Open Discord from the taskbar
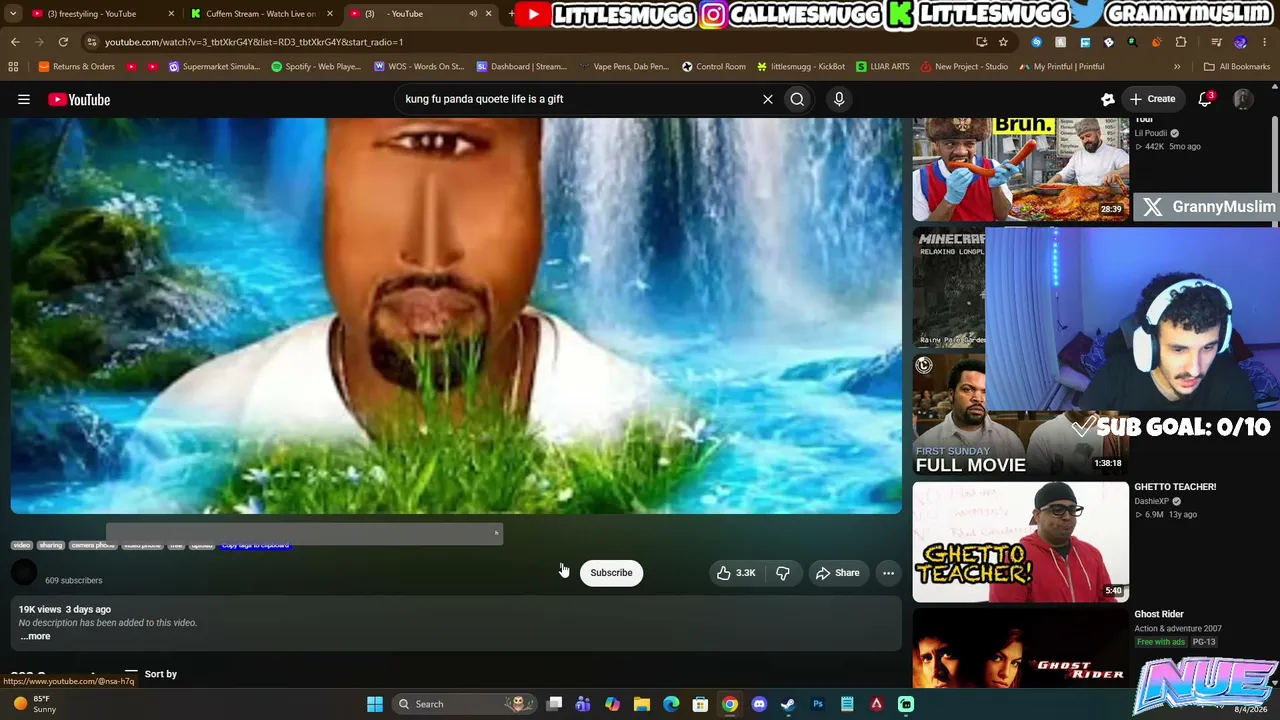 [x=759, y=704]
